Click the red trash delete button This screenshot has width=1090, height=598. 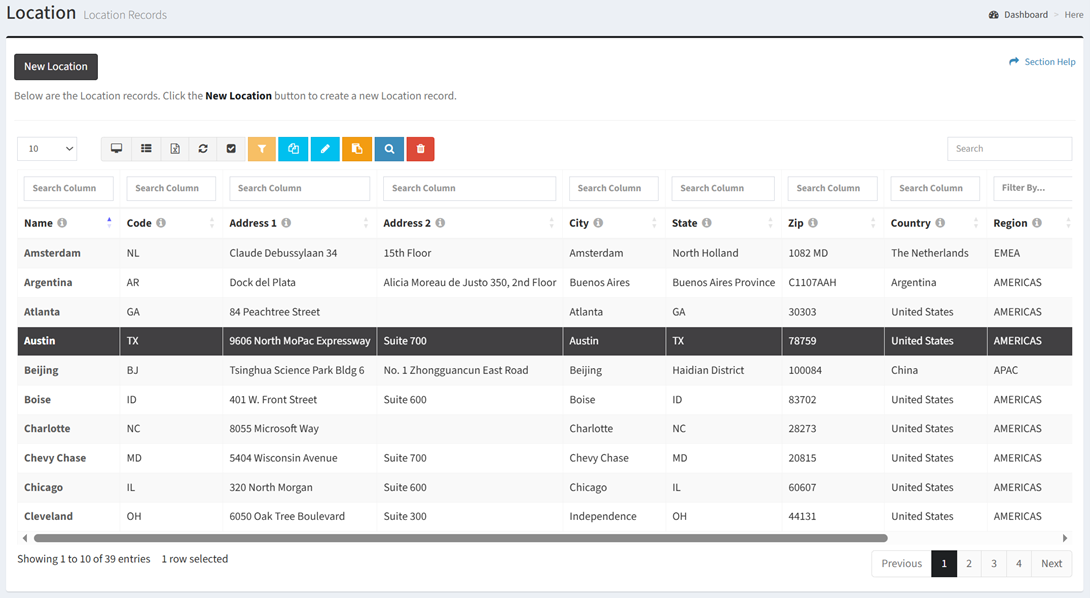(420, 149)
